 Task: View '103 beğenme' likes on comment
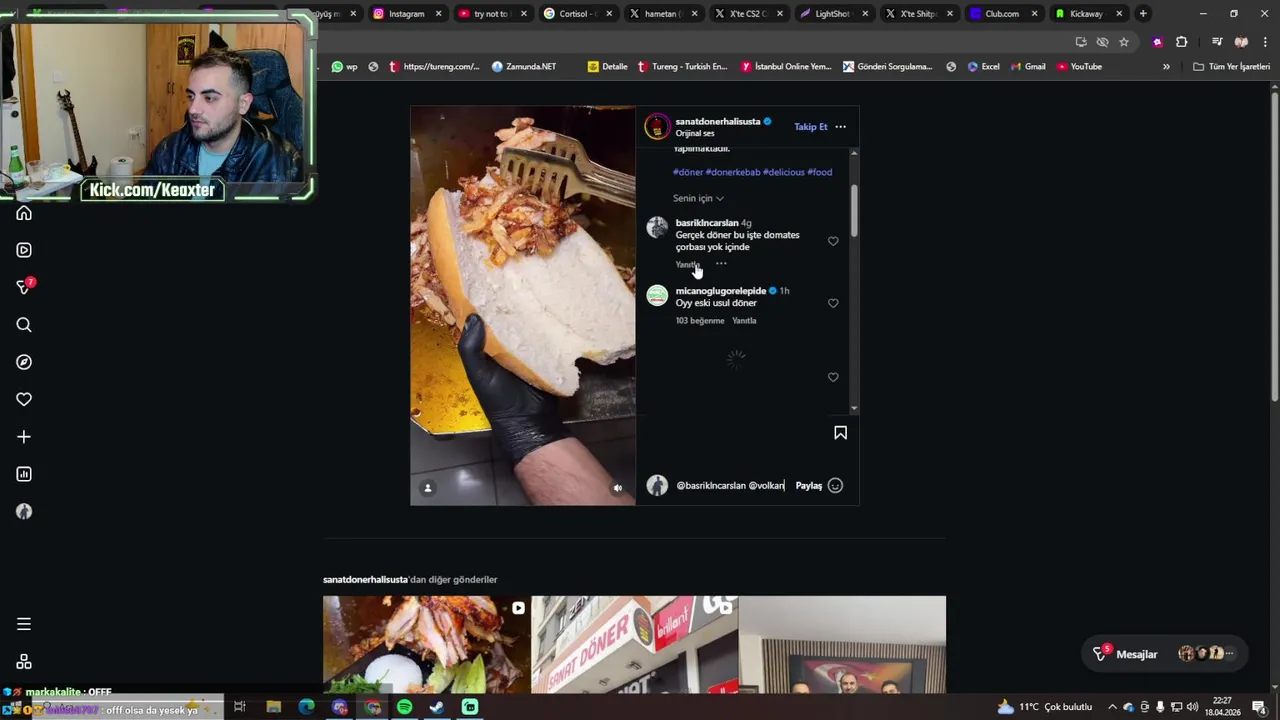tap(700, 321)
